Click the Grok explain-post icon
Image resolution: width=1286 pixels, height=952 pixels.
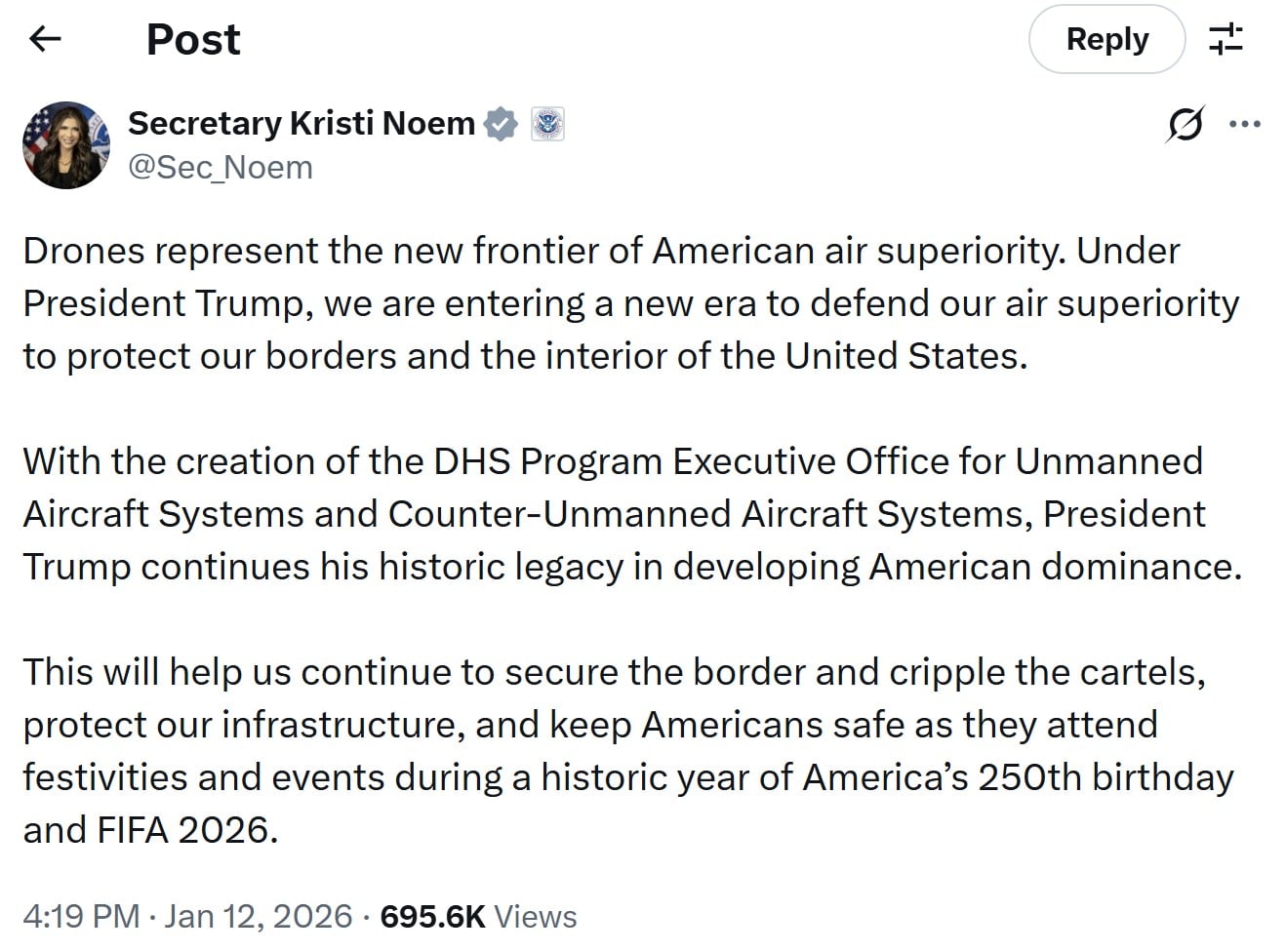click(x=1185, y=124)
